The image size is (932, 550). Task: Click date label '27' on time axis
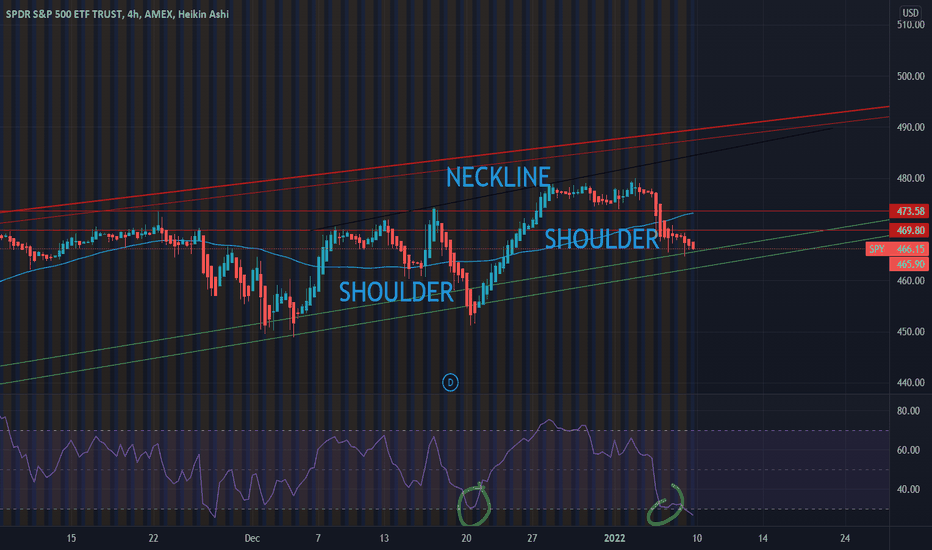click(532, 538)
